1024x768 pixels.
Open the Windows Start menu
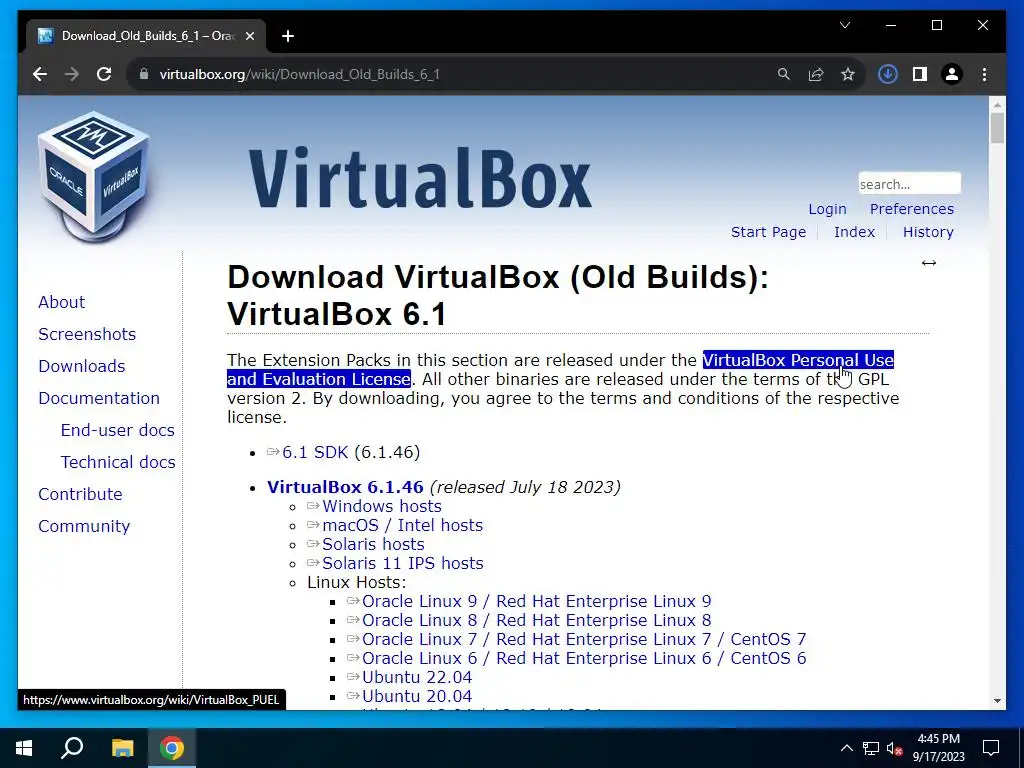click(x=24, y=748)
